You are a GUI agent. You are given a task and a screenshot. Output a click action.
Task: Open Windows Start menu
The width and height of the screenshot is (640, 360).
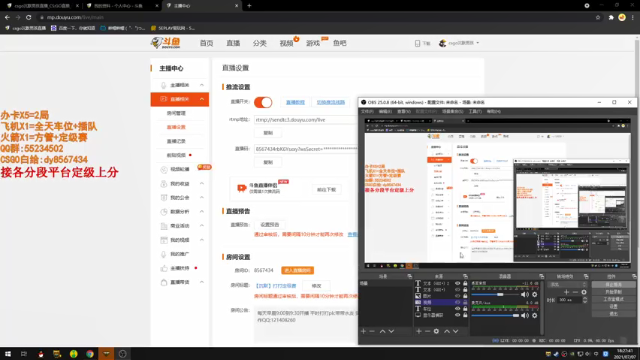click(8, 354)
